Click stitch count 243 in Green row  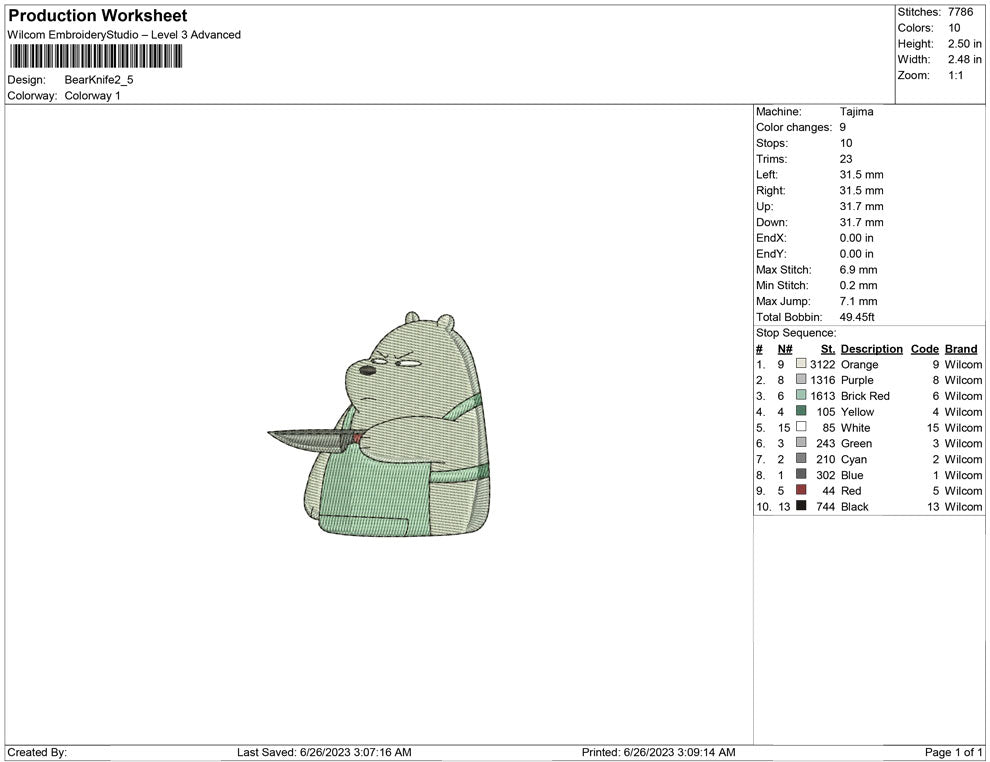point(826,443)
